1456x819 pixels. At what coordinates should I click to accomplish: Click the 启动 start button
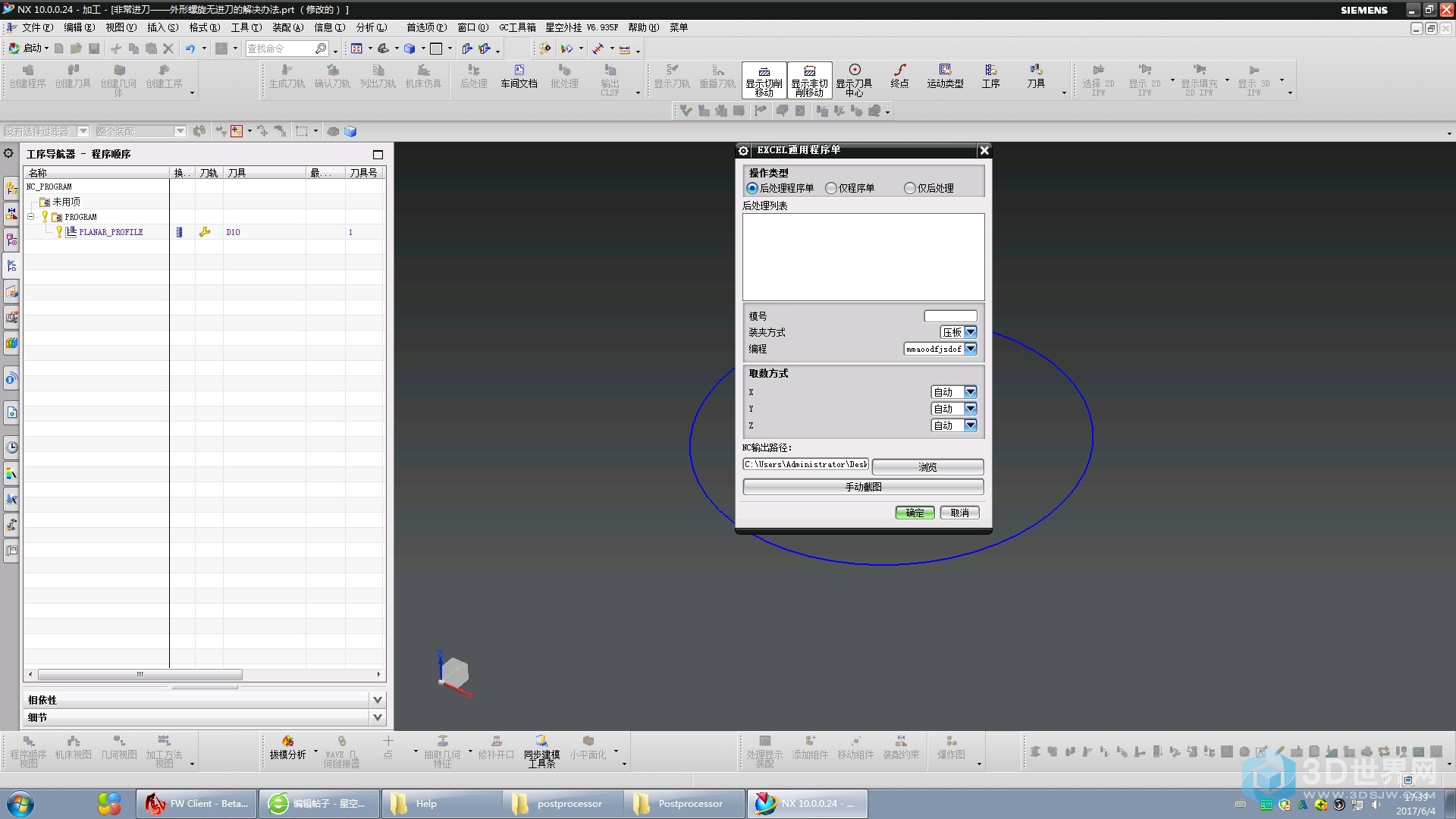point(28,49)
